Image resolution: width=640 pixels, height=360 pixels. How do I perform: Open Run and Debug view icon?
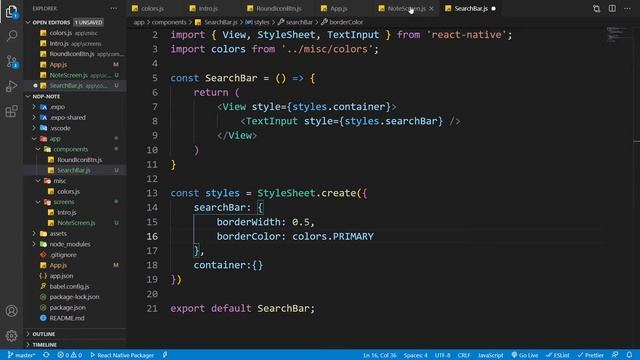pyautogui.click(x=11, y=86)
